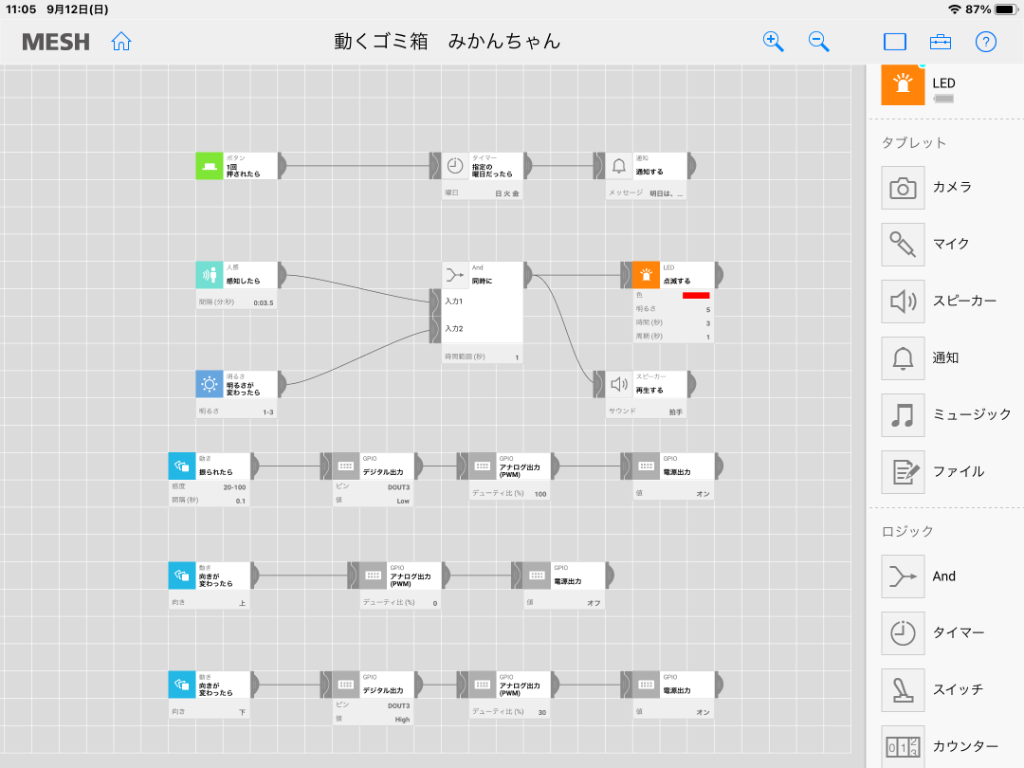Image resolution: width=1024 pixels, height=768 pixels.
Task: Select the LED block in the sidebar
Action: [903, 84]
